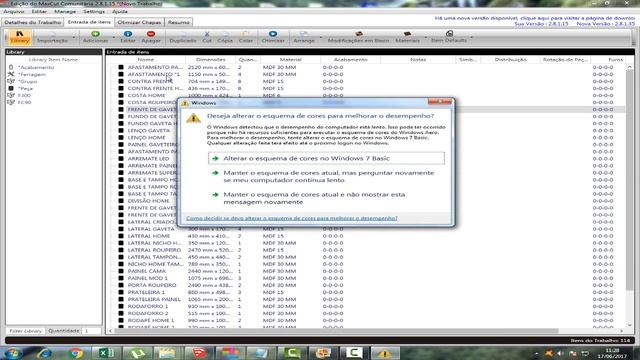Select the *Ferragem library item
The width and height of the screenshot is (640, 360).
click(31, 74)
